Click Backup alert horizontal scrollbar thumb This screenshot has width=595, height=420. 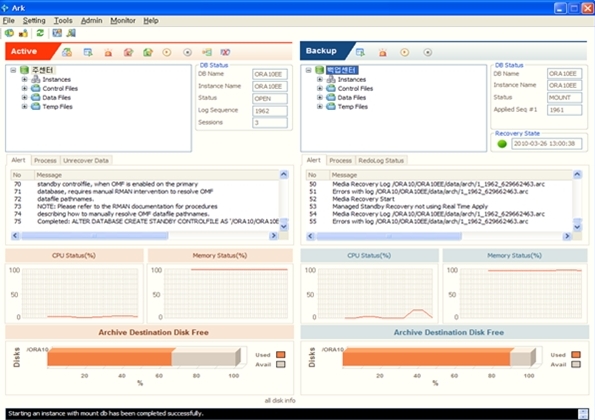(x=389, y=236)
